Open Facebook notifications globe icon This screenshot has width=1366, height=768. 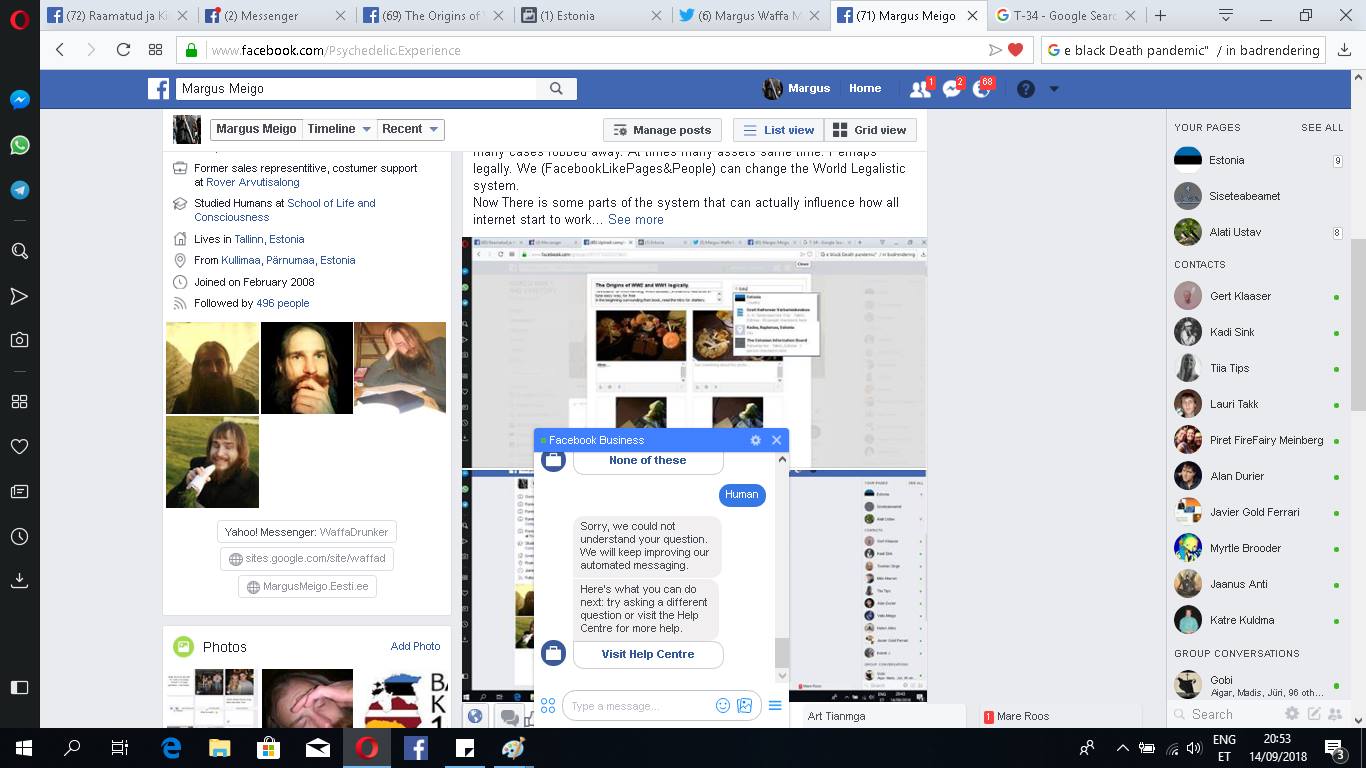tap(982, 89)
